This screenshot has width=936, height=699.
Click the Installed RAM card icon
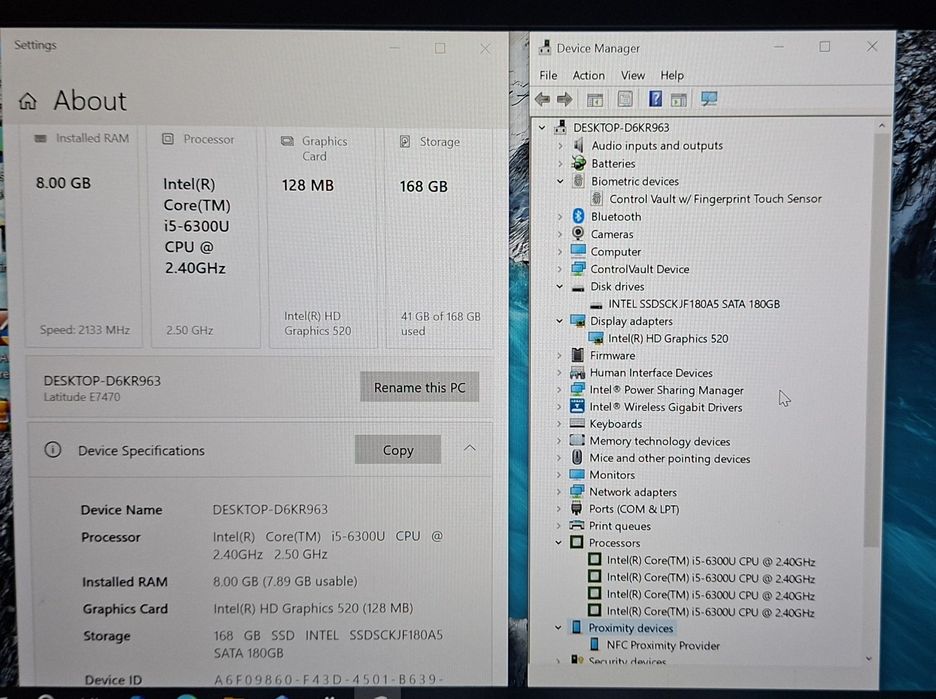(x=41, y=138)
